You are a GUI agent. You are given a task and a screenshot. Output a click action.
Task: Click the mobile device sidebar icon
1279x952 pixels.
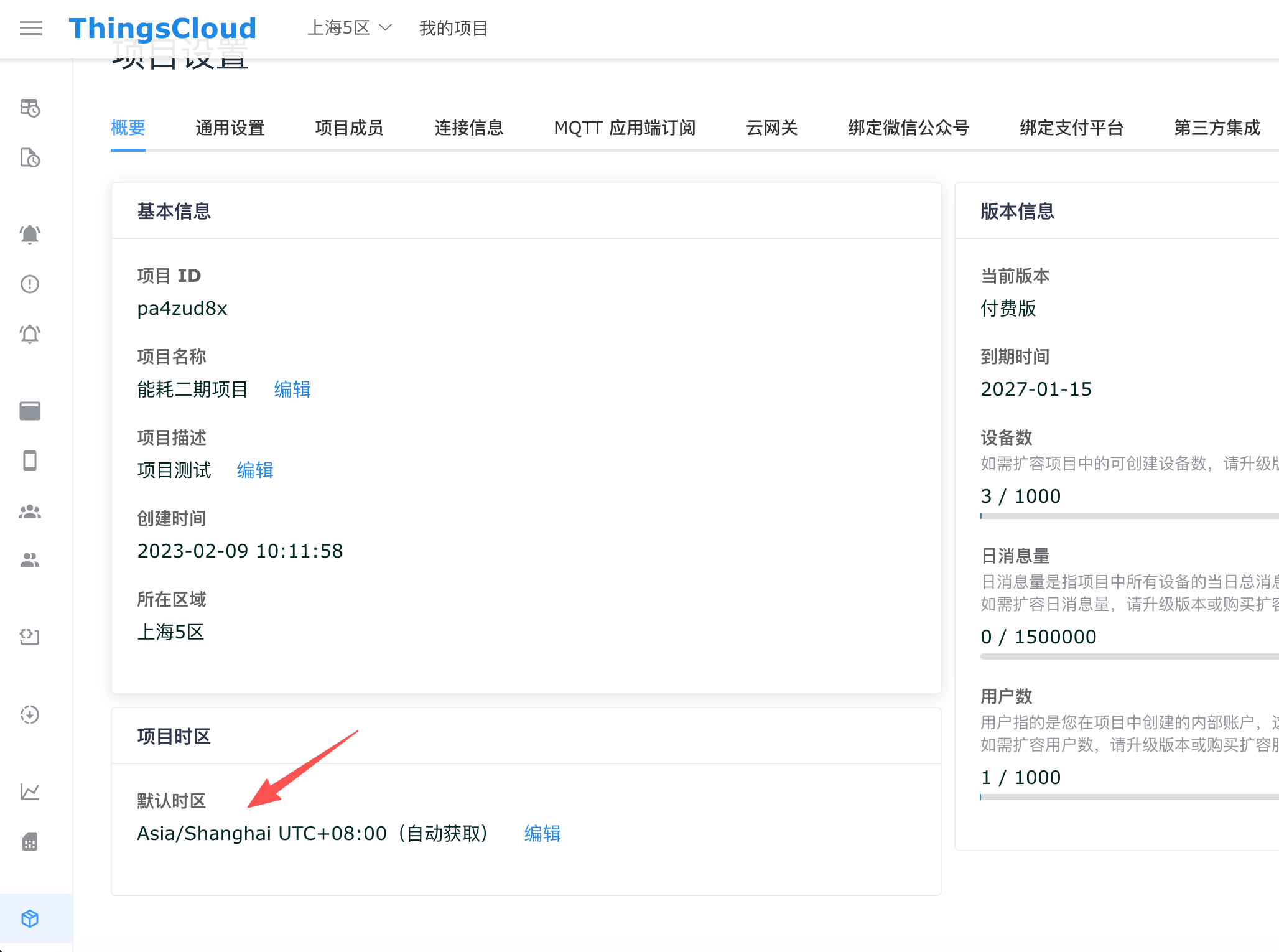pos(30,461)
